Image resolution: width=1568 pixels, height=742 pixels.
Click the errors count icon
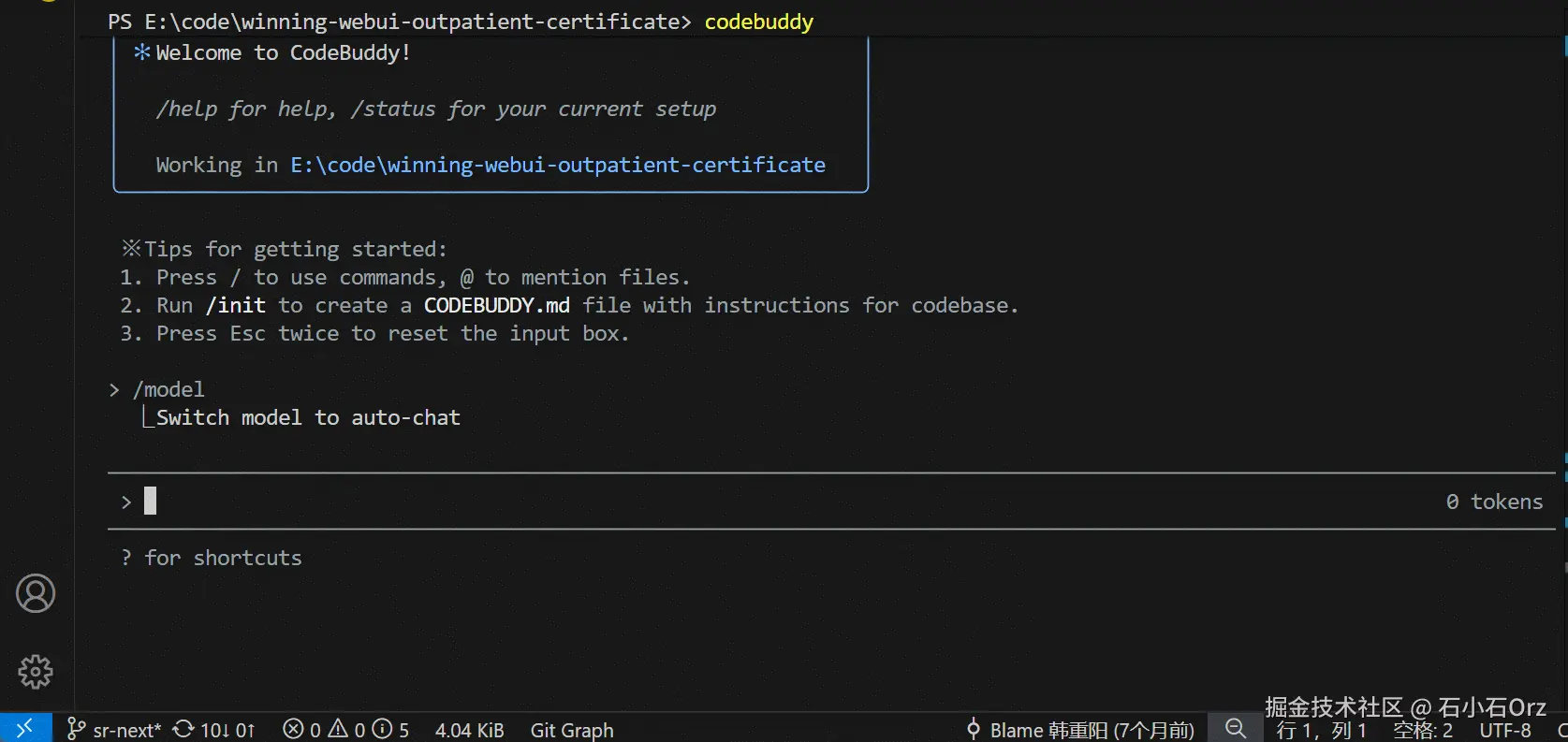[293, 729]
